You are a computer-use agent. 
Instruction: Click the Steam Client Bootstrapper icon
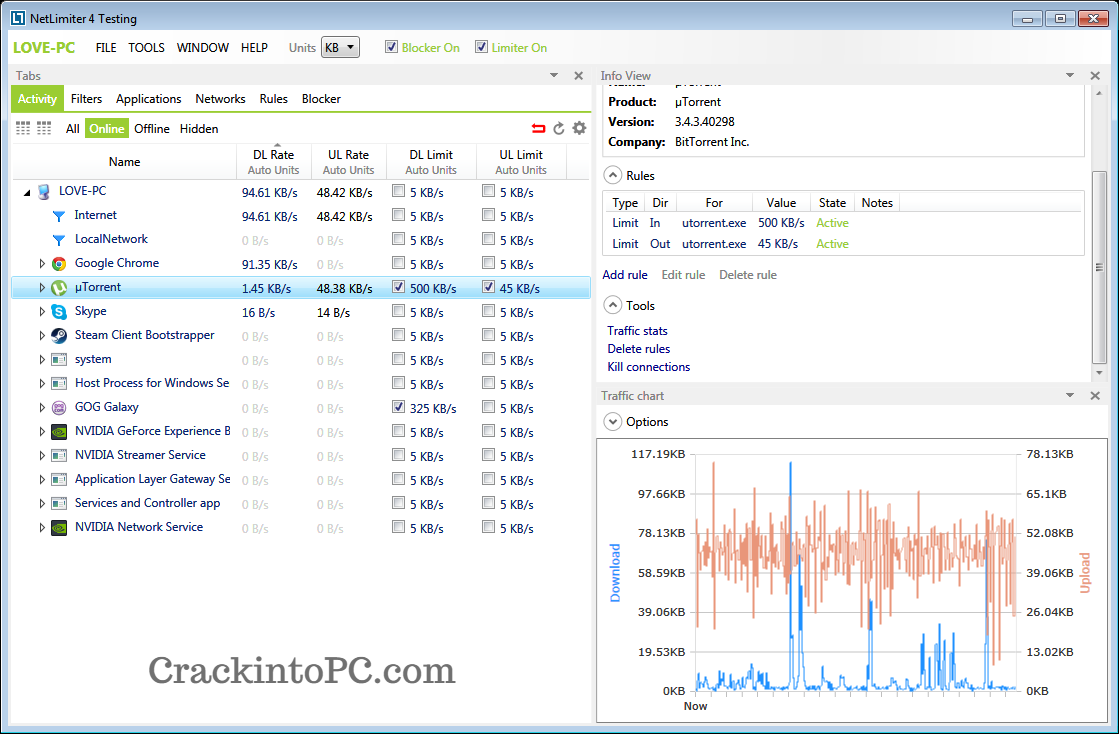(x=59, y=336)
